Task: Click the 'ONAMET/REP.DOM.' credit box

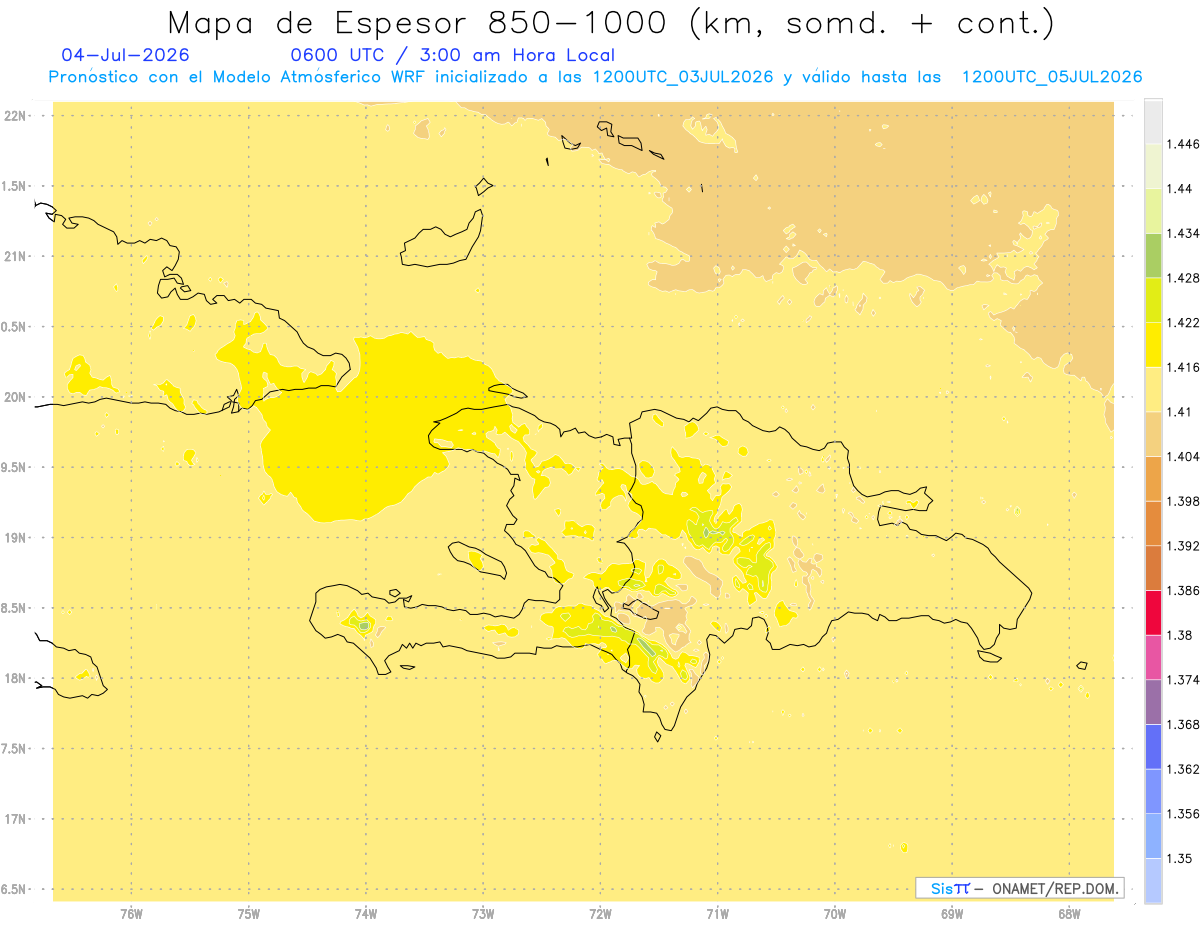Action: coord(1019,888)
